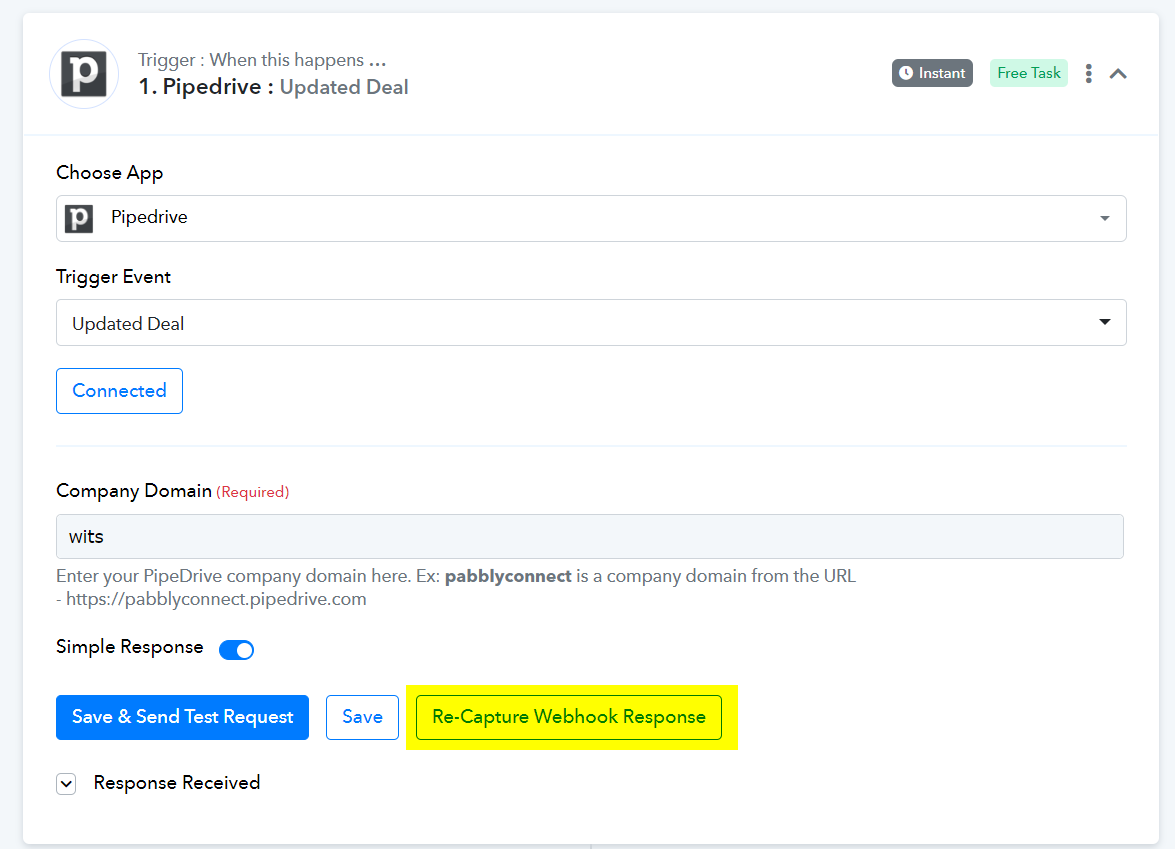Viewport: 1175px width, 849px height.
Task: Click Save & Send Test Request
Action: (x=182, y=717)
